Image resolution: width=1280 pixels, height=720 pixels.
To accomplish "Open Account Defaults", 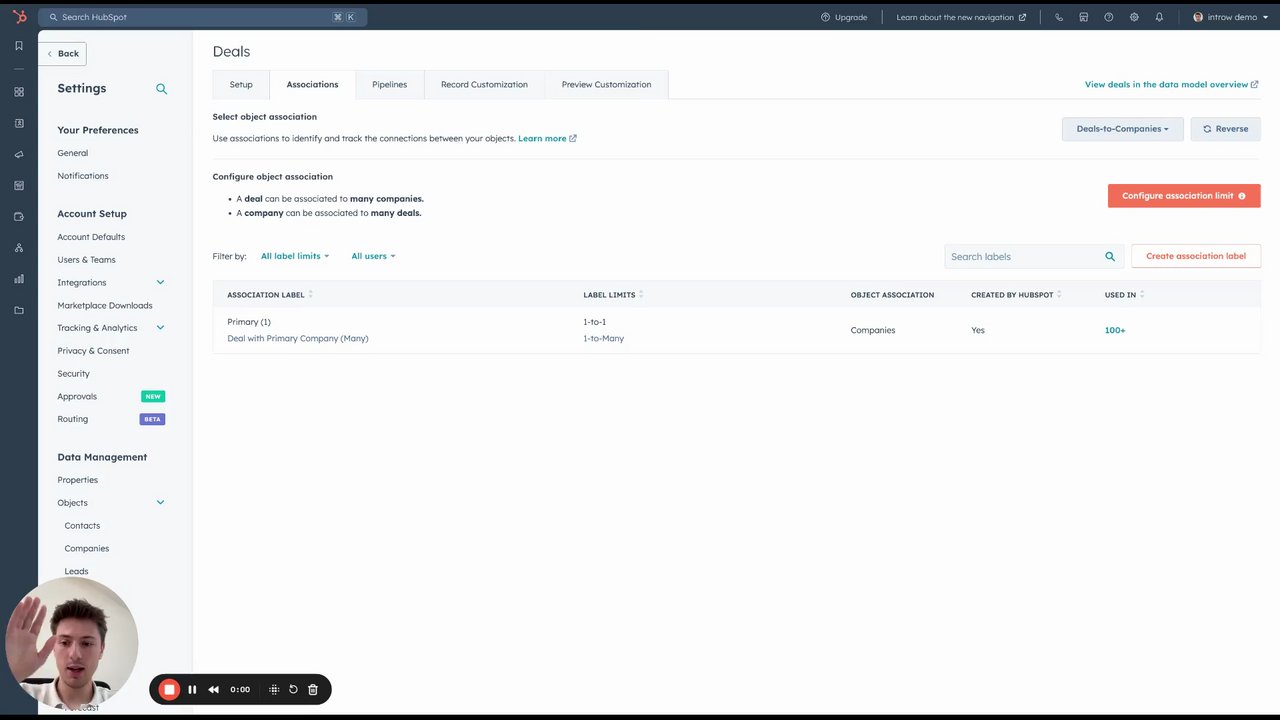I will [91, 237].
